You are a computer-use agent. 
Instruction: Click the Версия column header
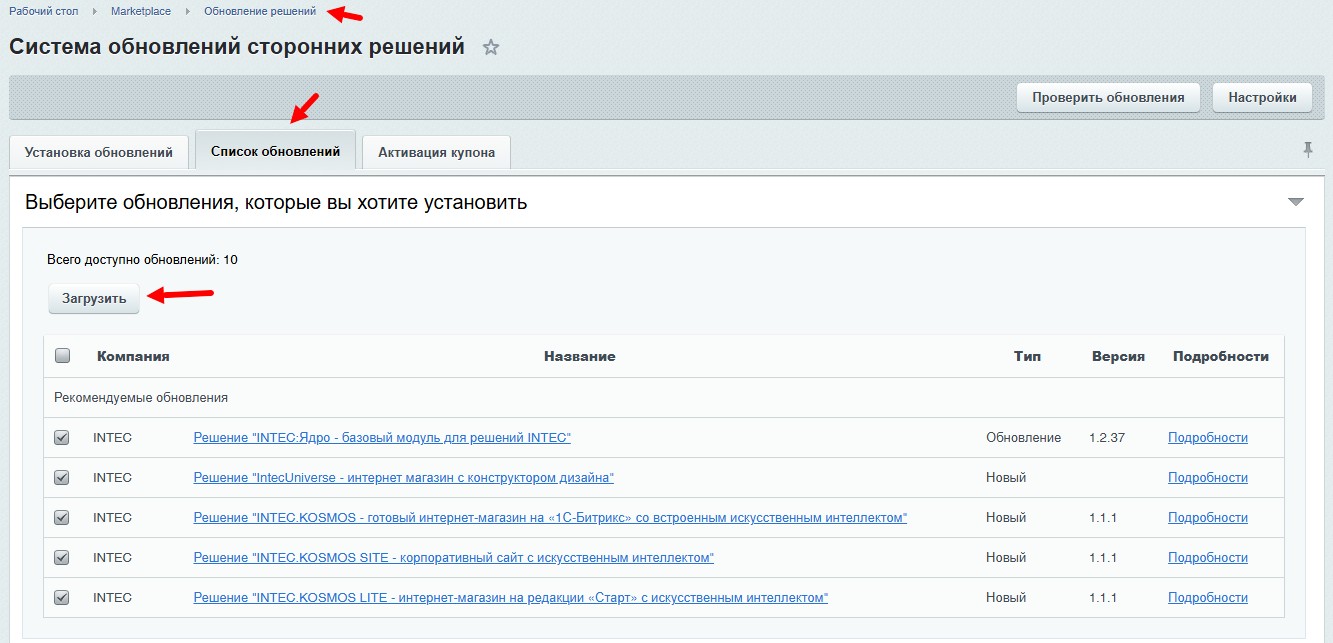click(1118, 356)
